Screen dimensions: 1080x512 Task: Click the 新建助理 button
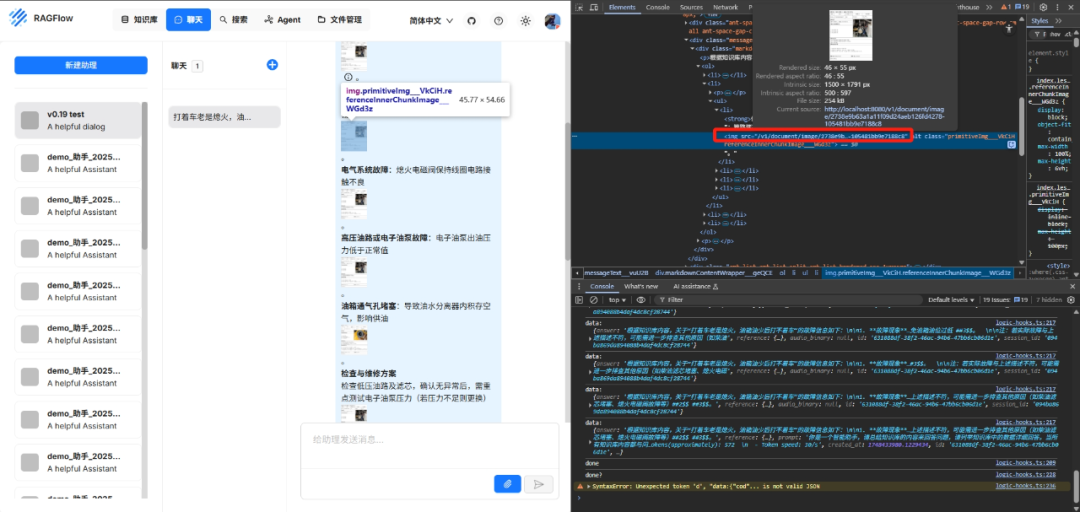coord(81,65)
